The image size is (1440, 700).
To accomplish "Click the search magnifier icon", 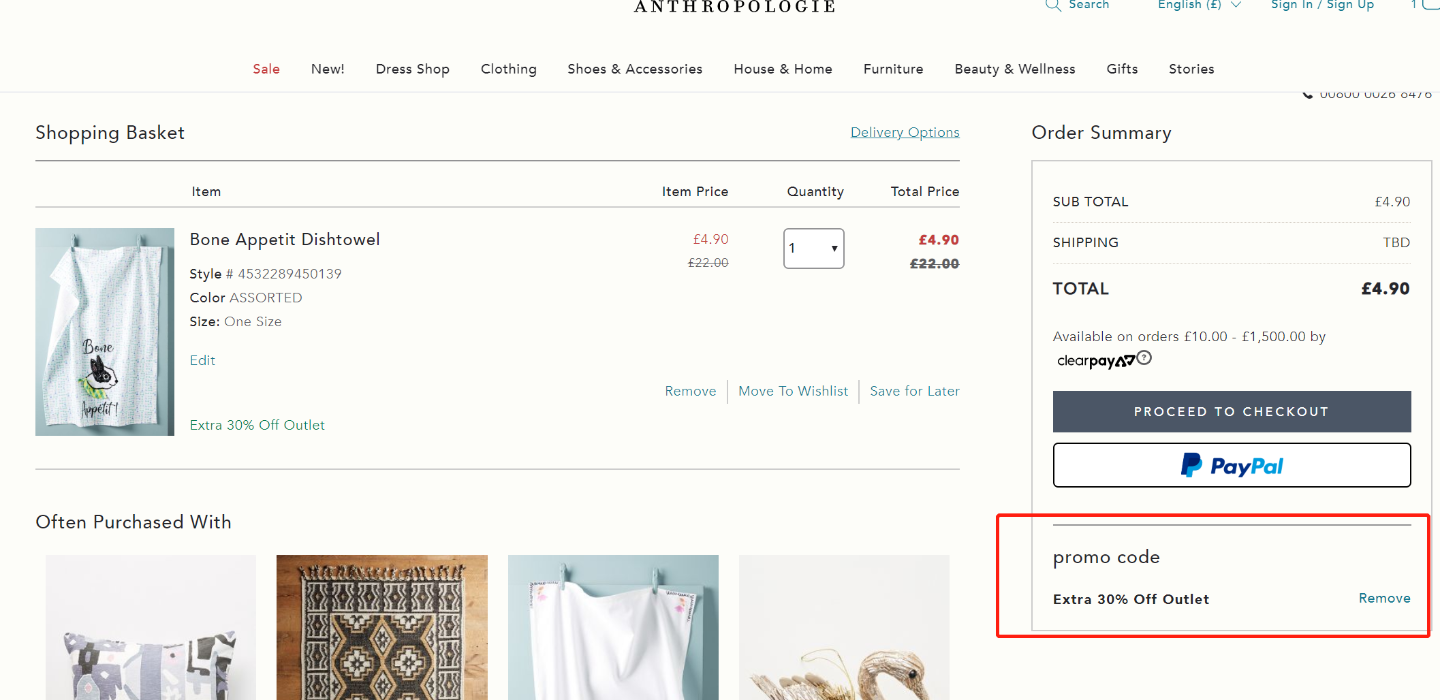I will pyautogui.click(x=1052, y=5).
